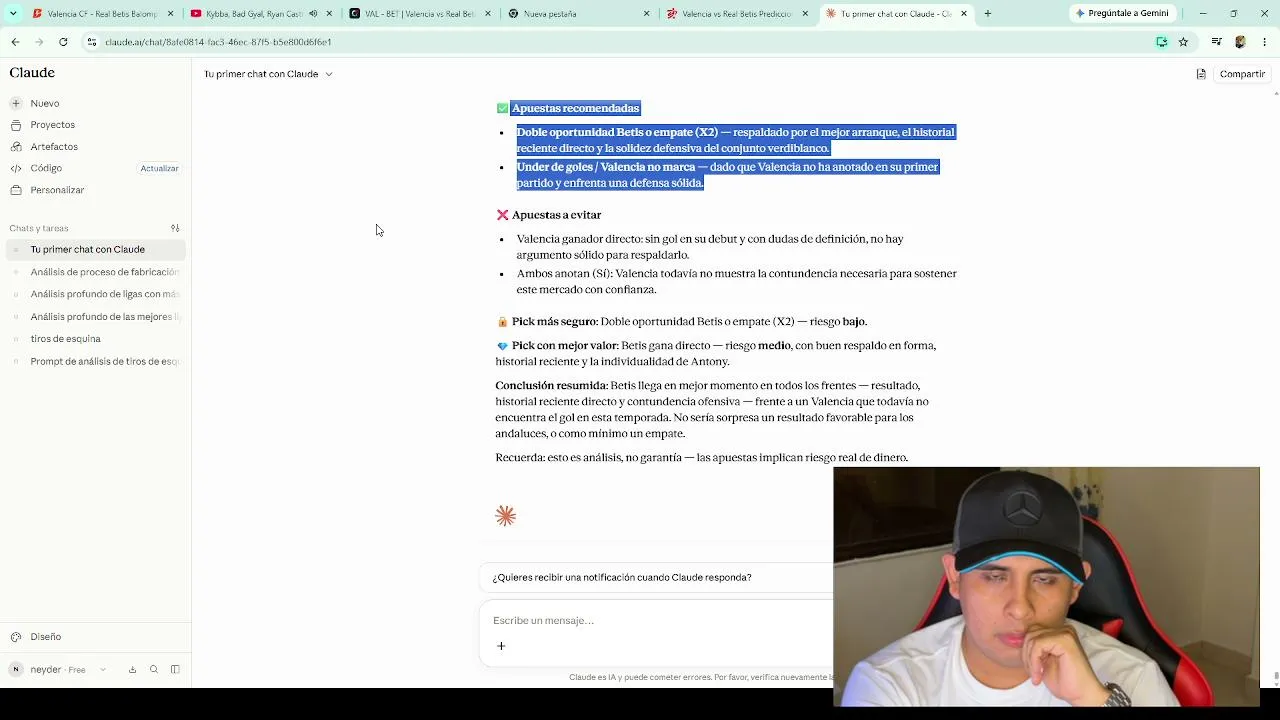Go back to the previous page
Viewport: 1280px width, 720px height.
coord(15,42)
